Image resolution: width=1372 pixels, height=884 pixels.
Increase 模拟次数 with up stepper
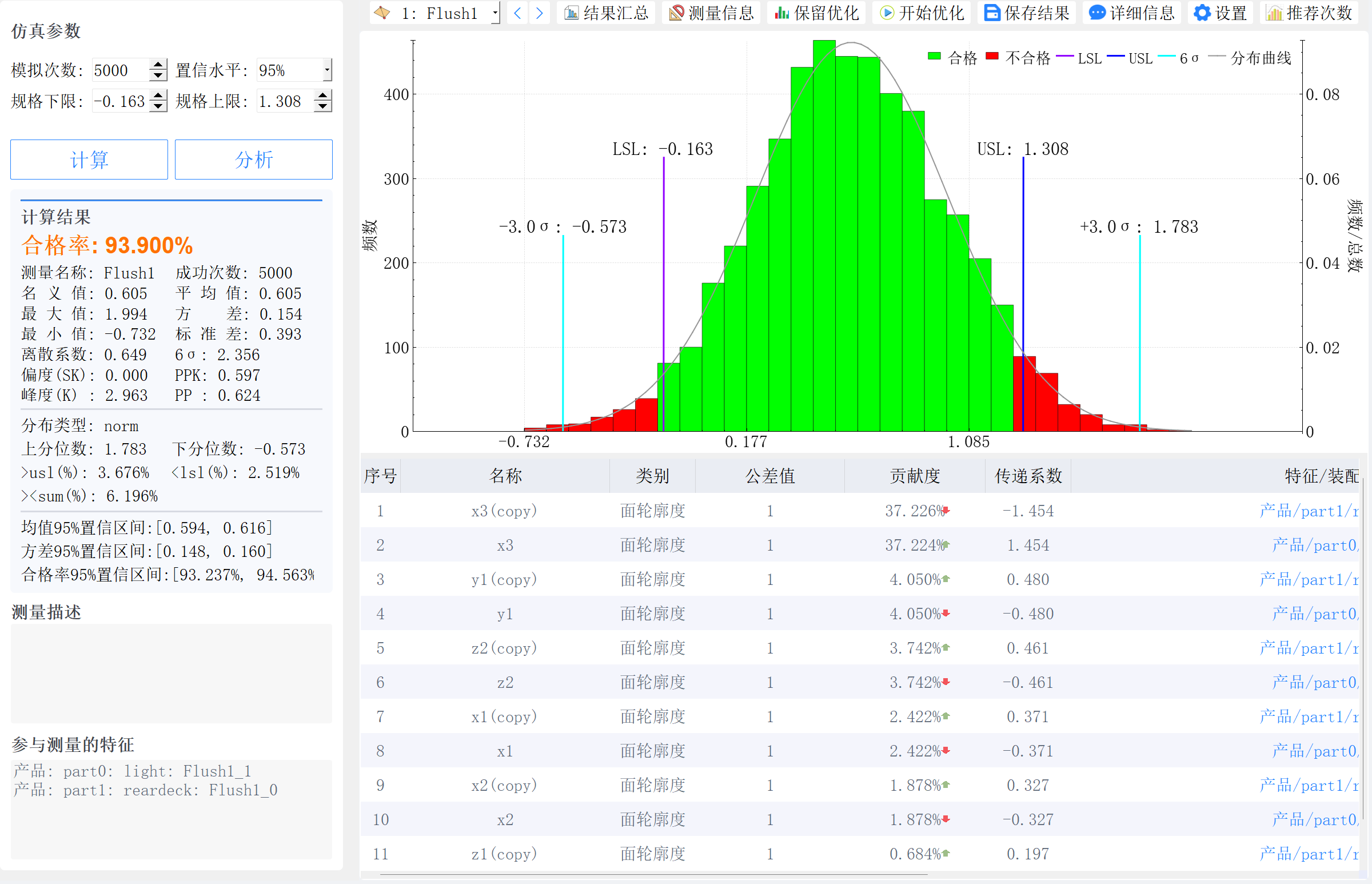(158, 64)
